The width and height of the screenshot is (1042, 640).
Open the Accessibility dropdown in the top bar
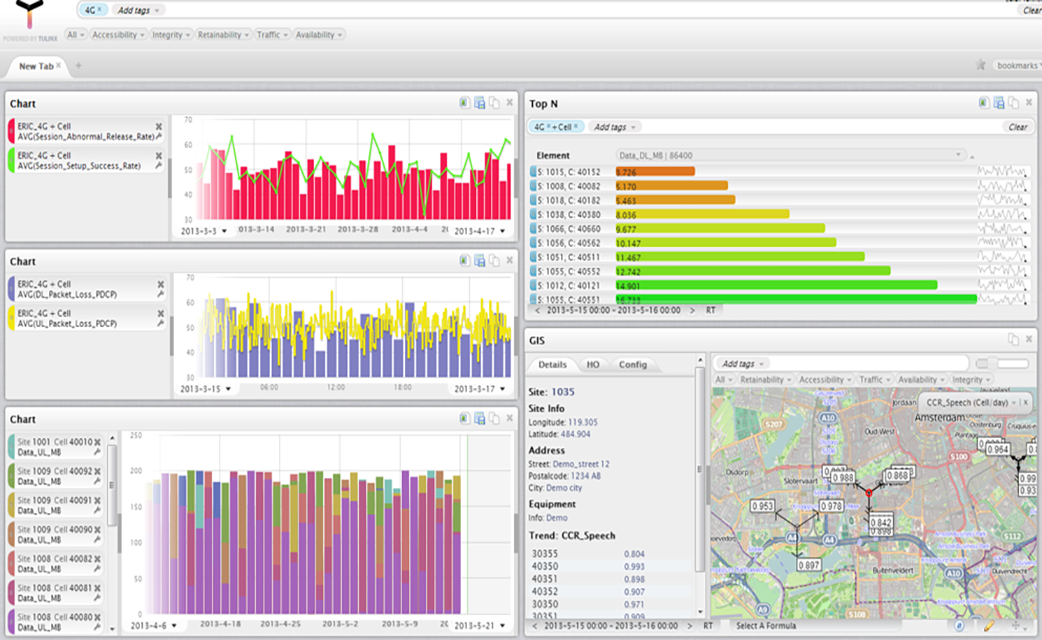118,35
